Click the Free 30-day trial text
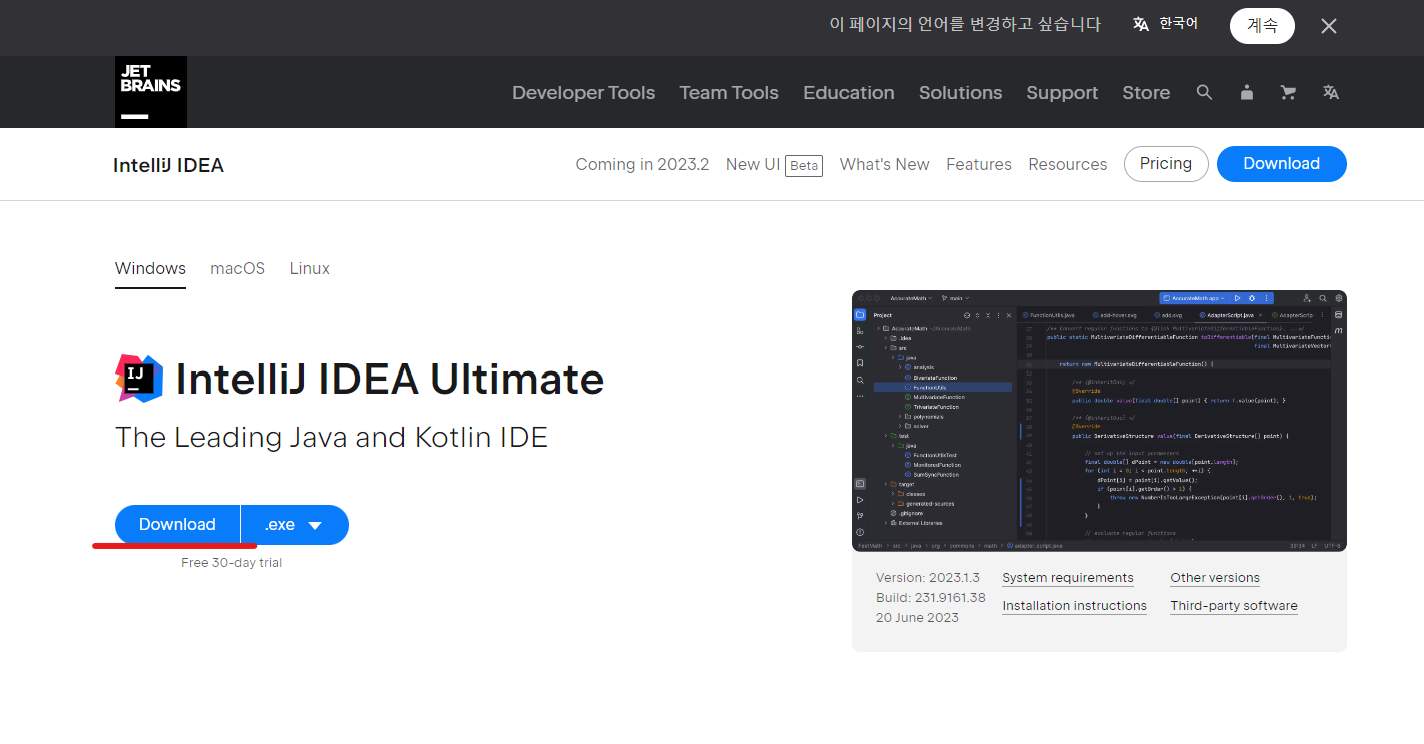The width and height of the screenshot is (1424, 744). tap(231, 563)
